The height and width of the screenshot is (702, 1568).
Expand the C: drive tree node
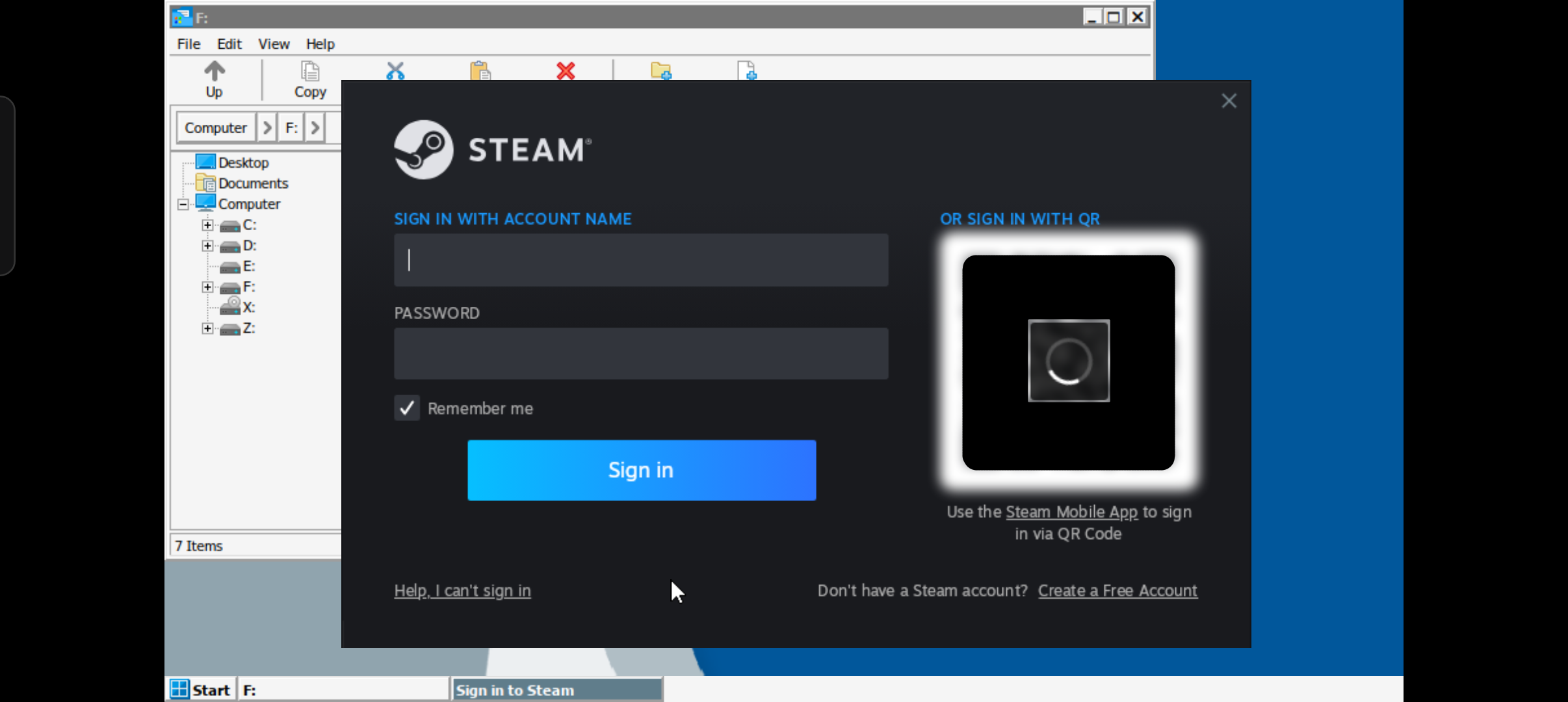click(x=207, y=225)
